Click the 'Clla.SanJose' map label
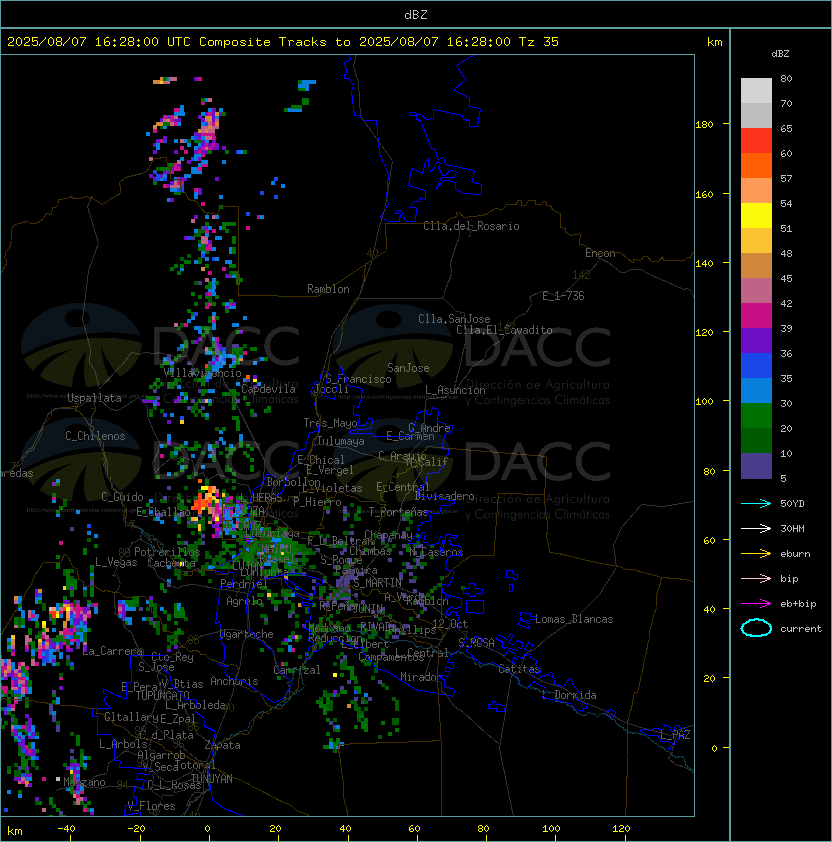 tap(454, 319)
